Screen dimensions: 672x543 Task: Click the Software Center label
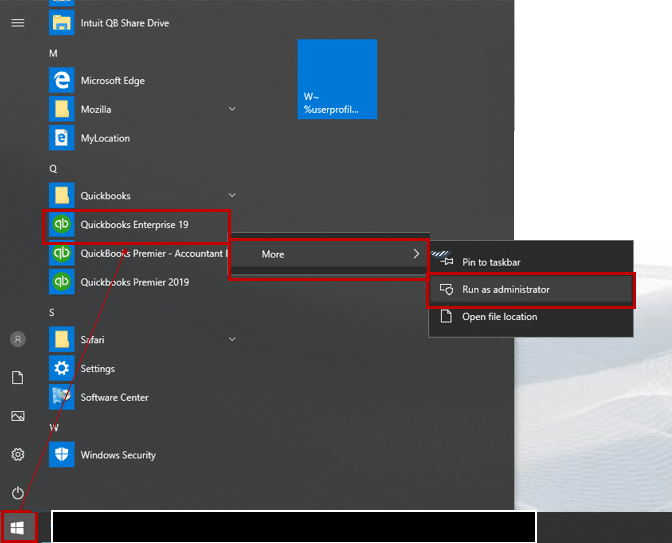pyautogui.click(x=114, y=397)
